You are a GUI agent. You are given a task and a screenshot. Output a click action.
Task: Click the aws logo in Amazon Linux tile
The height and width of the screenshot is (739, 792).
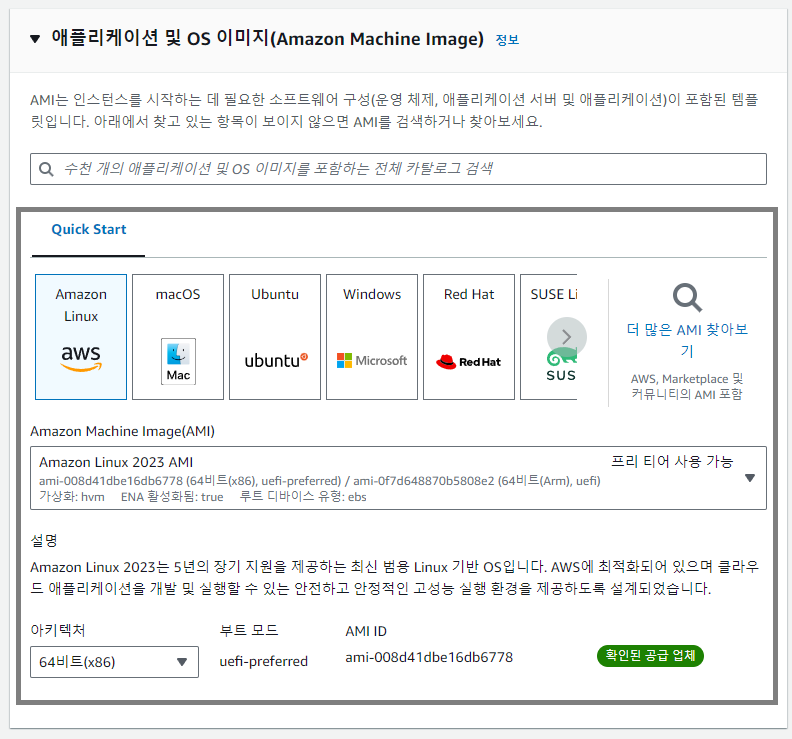pyautogui.click(x=81, y=358)
